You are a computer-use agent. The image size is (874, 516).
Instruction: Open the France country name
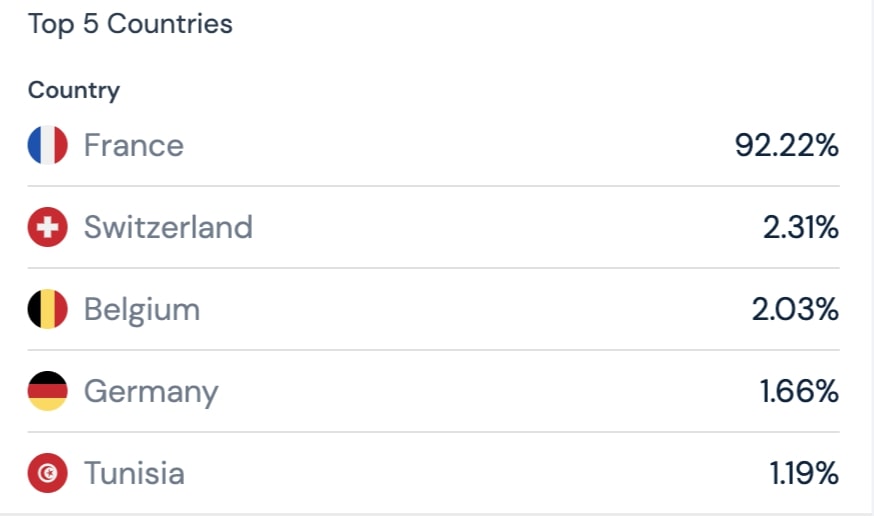coord(133,146)
